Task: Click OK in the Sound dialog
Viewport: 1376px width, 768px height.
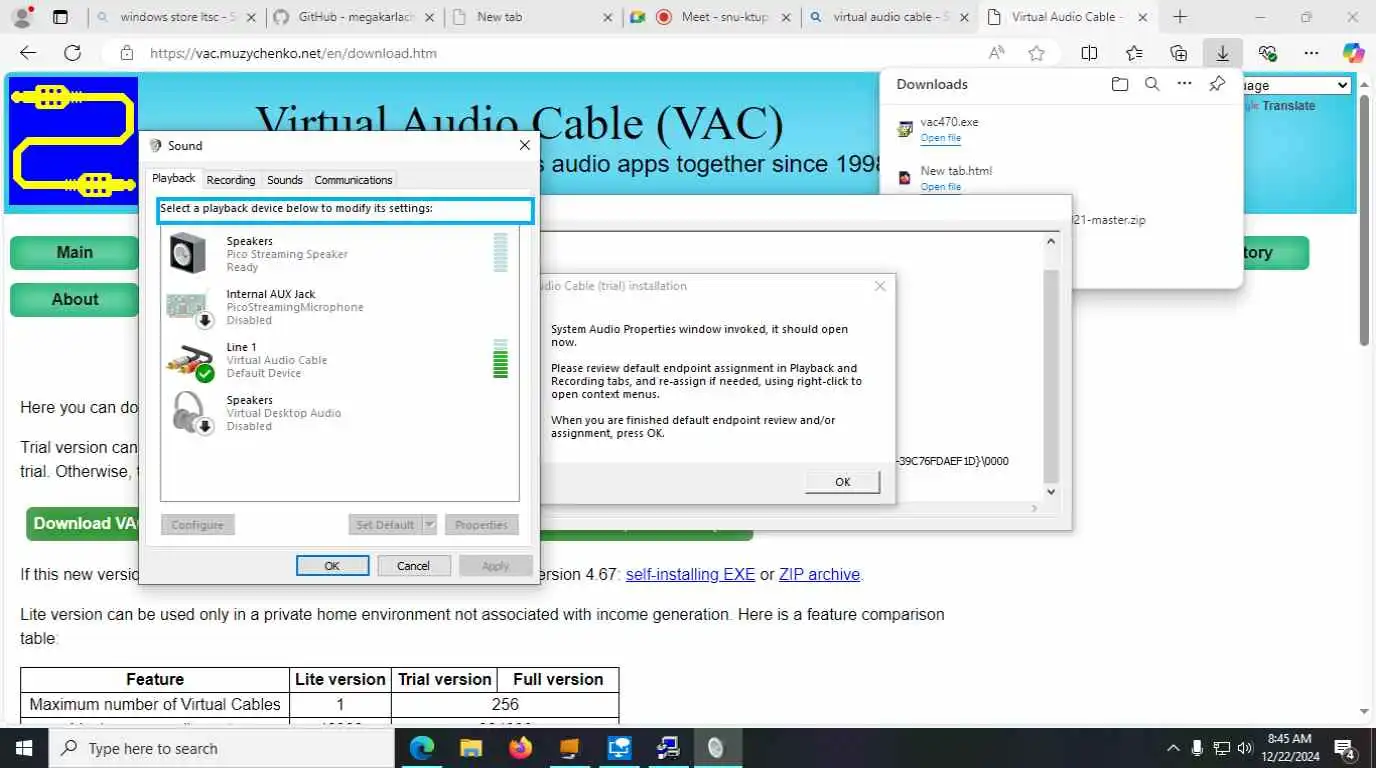Action: [x=332, y=566]
